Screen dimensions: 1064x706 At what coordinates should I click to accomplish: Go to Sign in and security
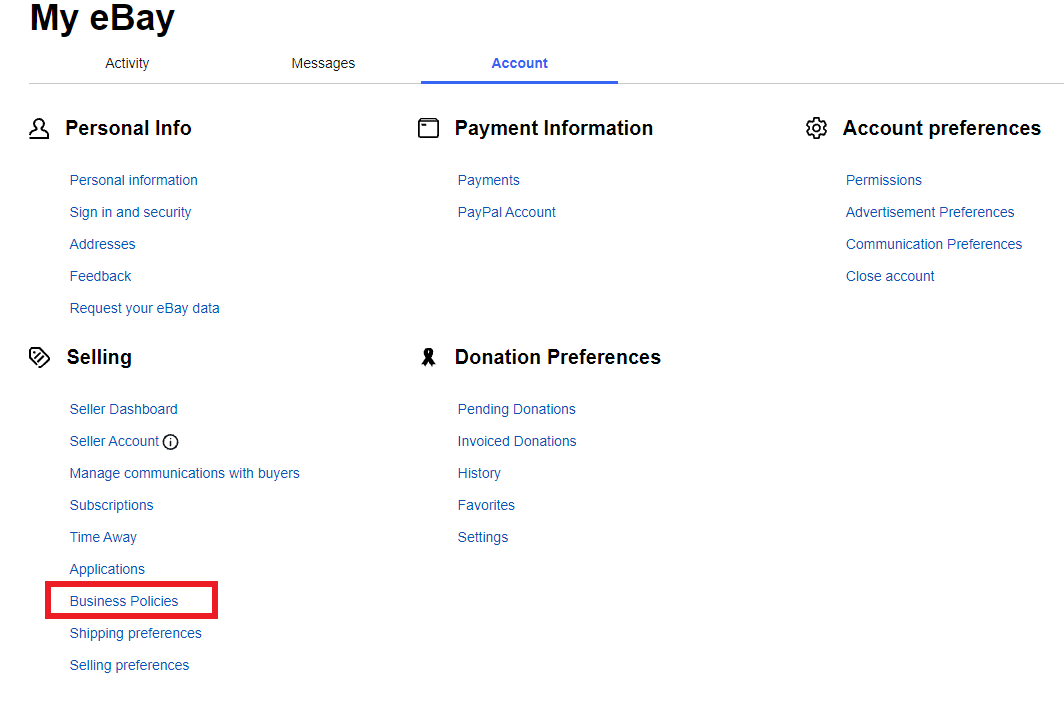[x=130, y=212]
